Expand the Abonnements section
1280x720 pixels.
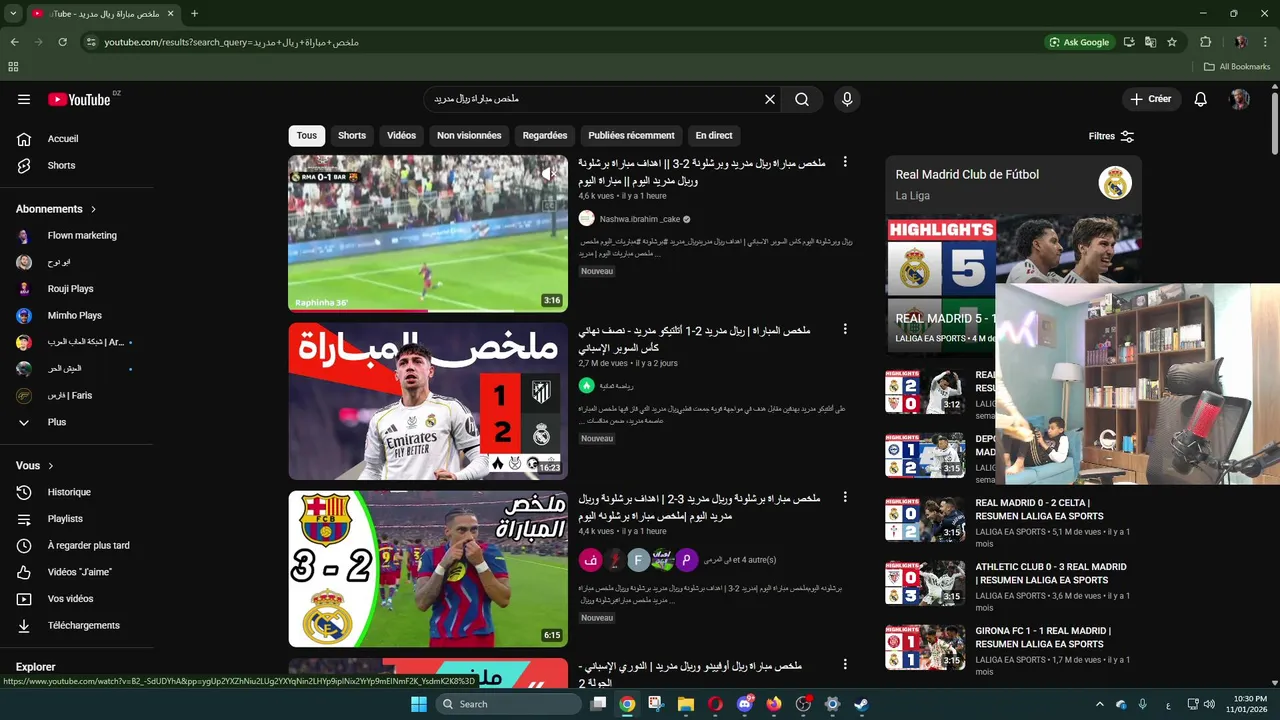pyautogui.click(x=56, y=209)
